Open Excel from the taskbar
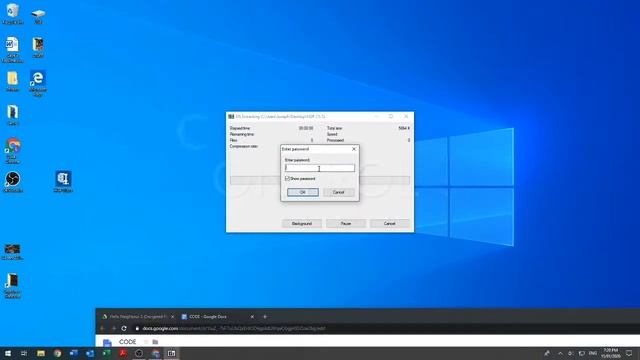 (107, 353)
